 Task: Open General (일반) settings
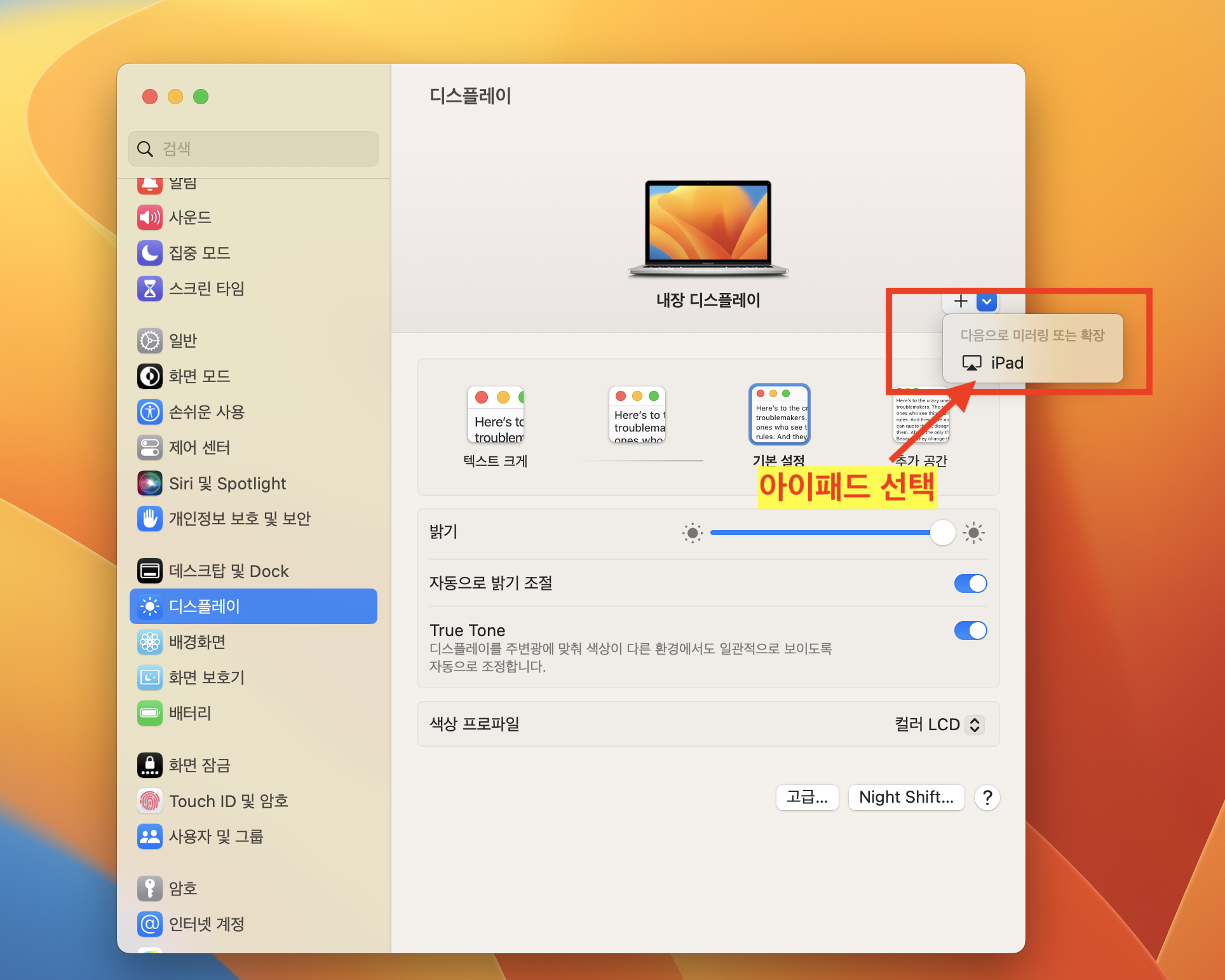point(184,341)
